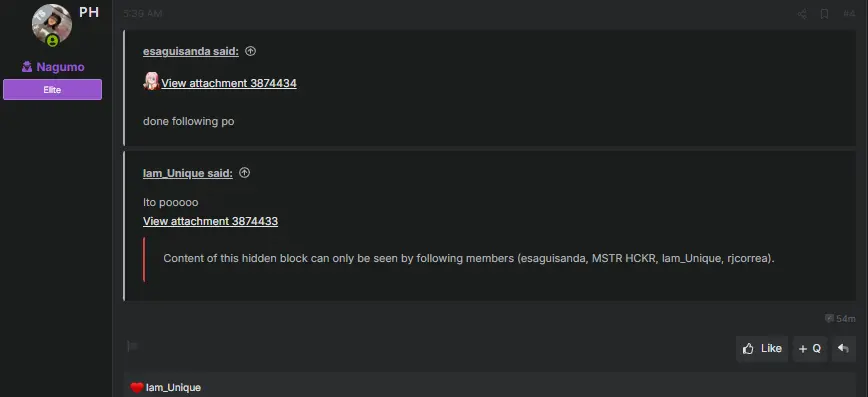
Task: Bookmark this post with the bookmark icon
Action: click(824, 14)
